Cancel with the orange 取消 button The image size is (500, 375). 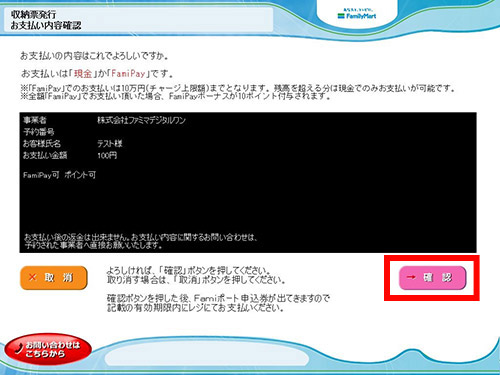pos(54,278)
